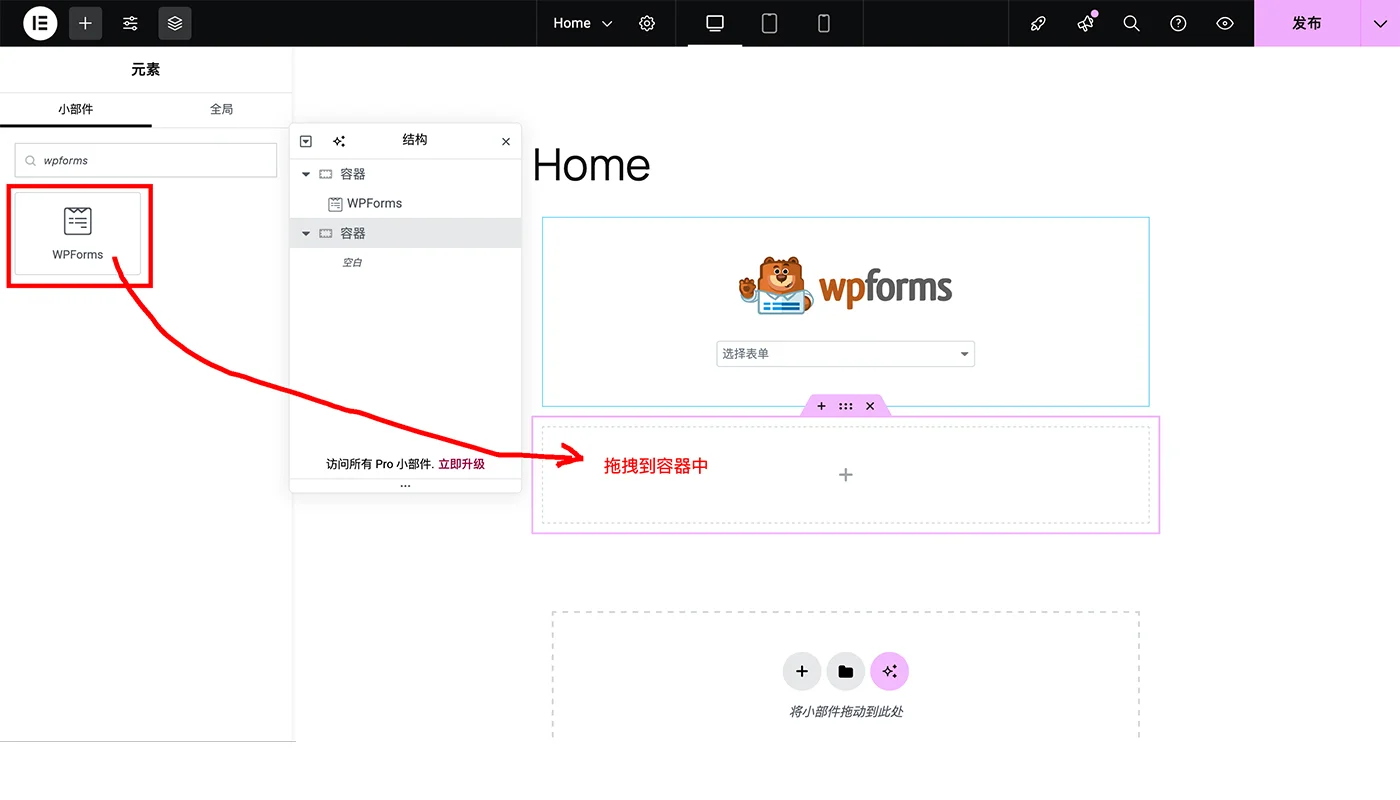Open the 选择表单 form dropdown
The image size is (1400, 800).
point(845,353)
